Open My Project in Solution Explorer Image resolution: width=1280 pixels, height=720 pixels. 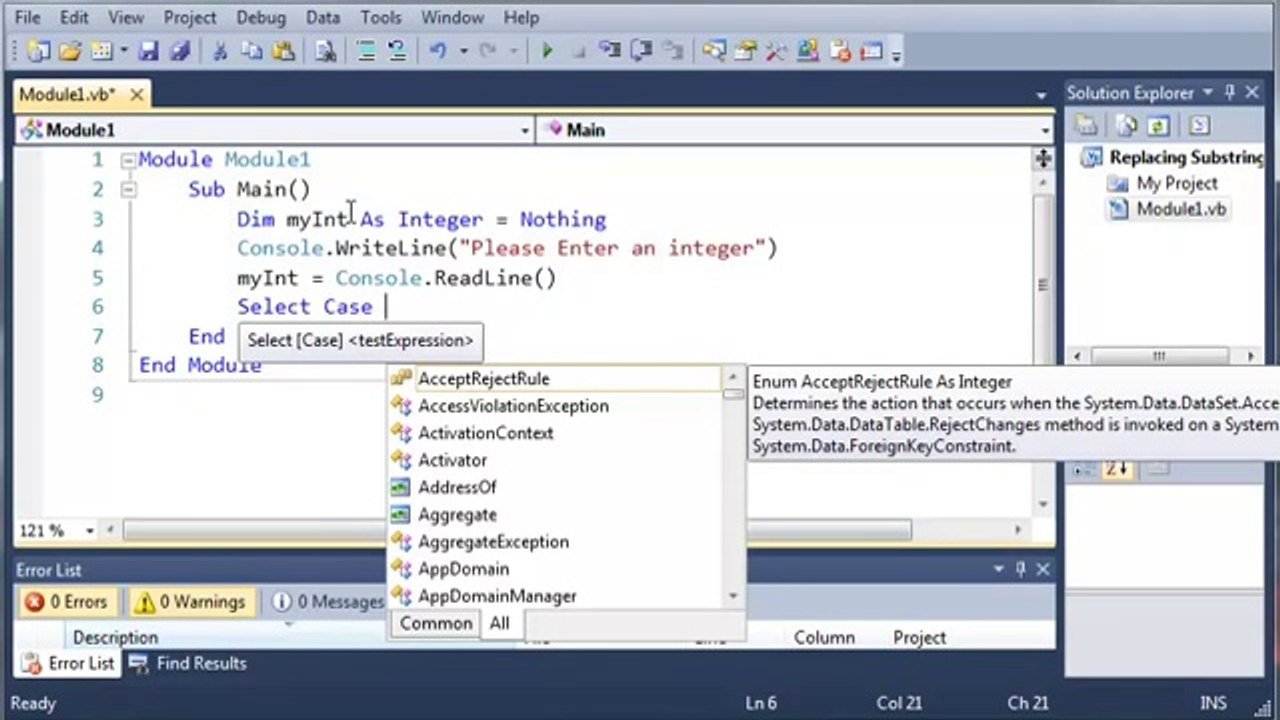click(x=1177, y=183)
